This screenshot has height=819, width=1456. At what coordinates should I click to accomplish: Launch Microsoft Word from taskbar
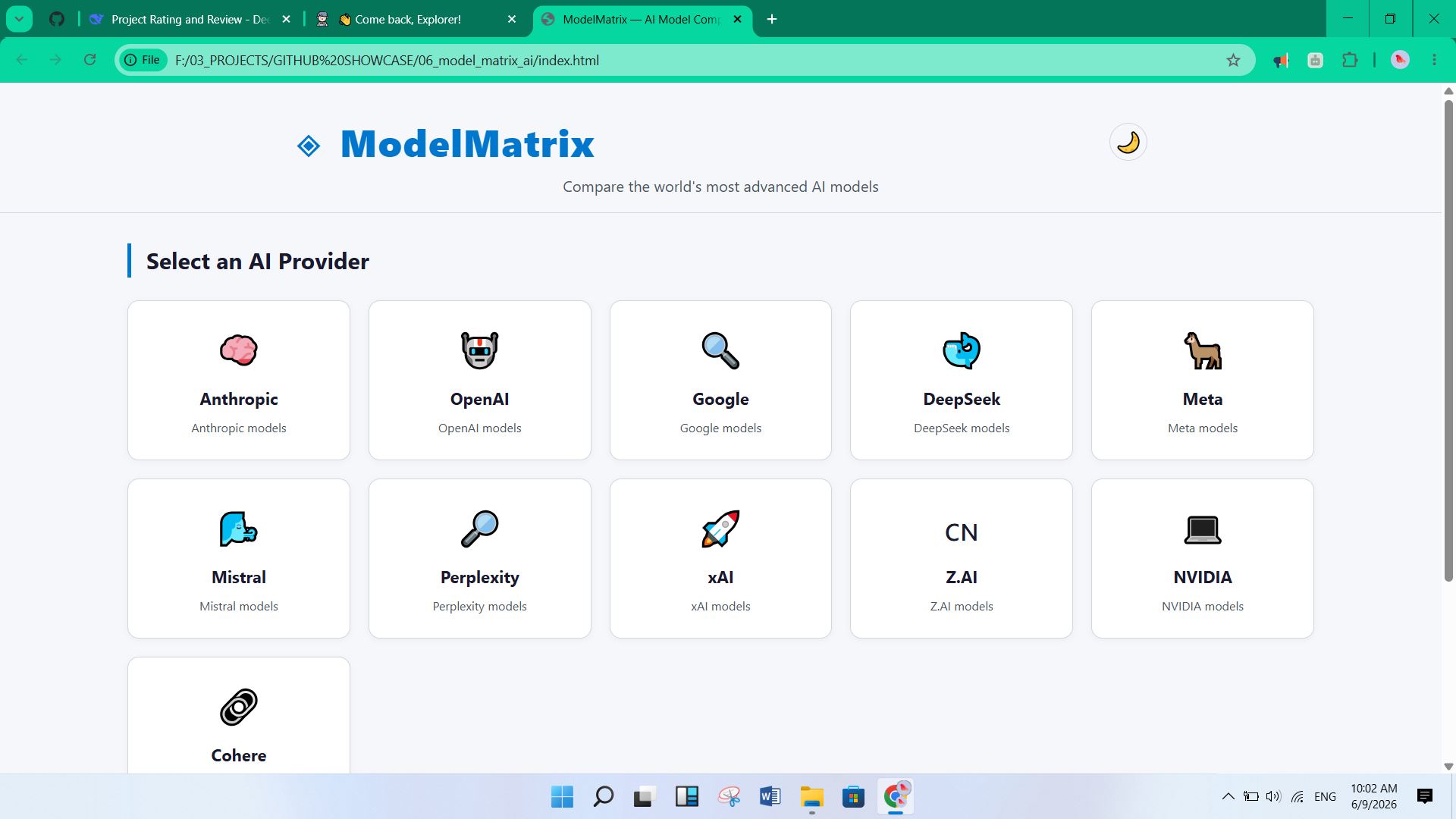(770, 796)
